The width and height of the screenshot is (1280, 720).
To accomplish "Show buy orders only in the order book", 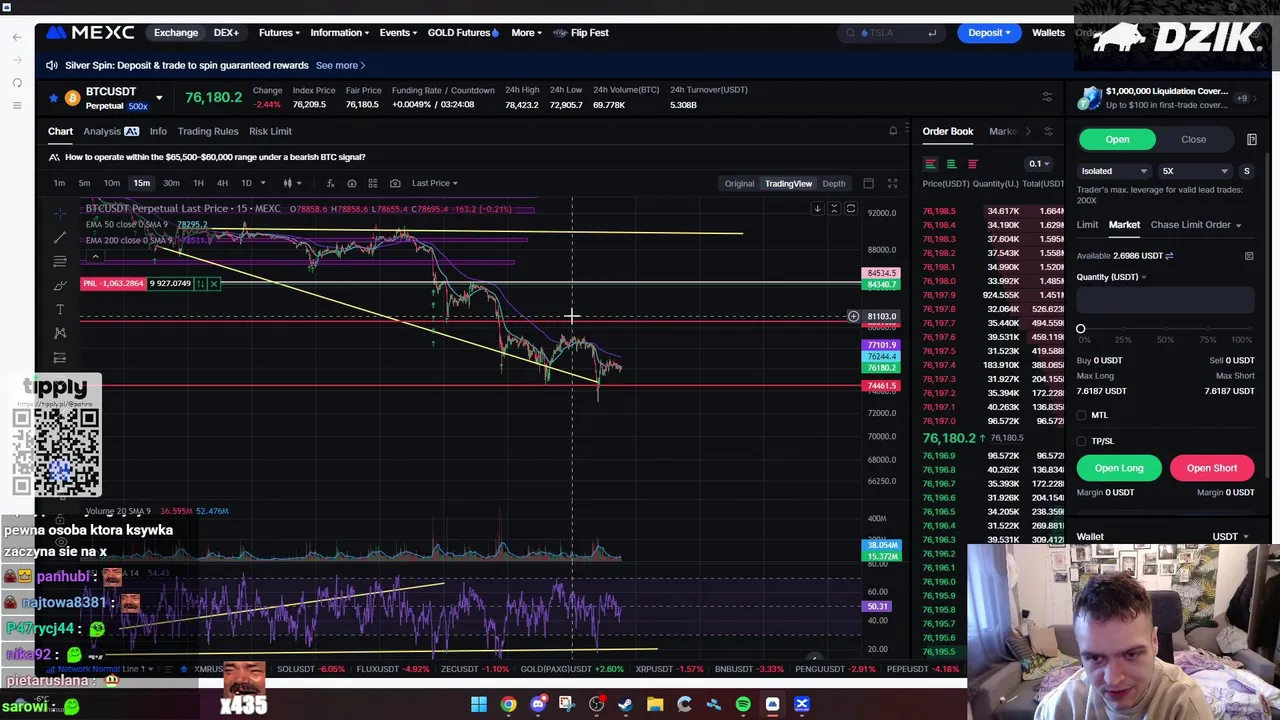I will 951,164.
